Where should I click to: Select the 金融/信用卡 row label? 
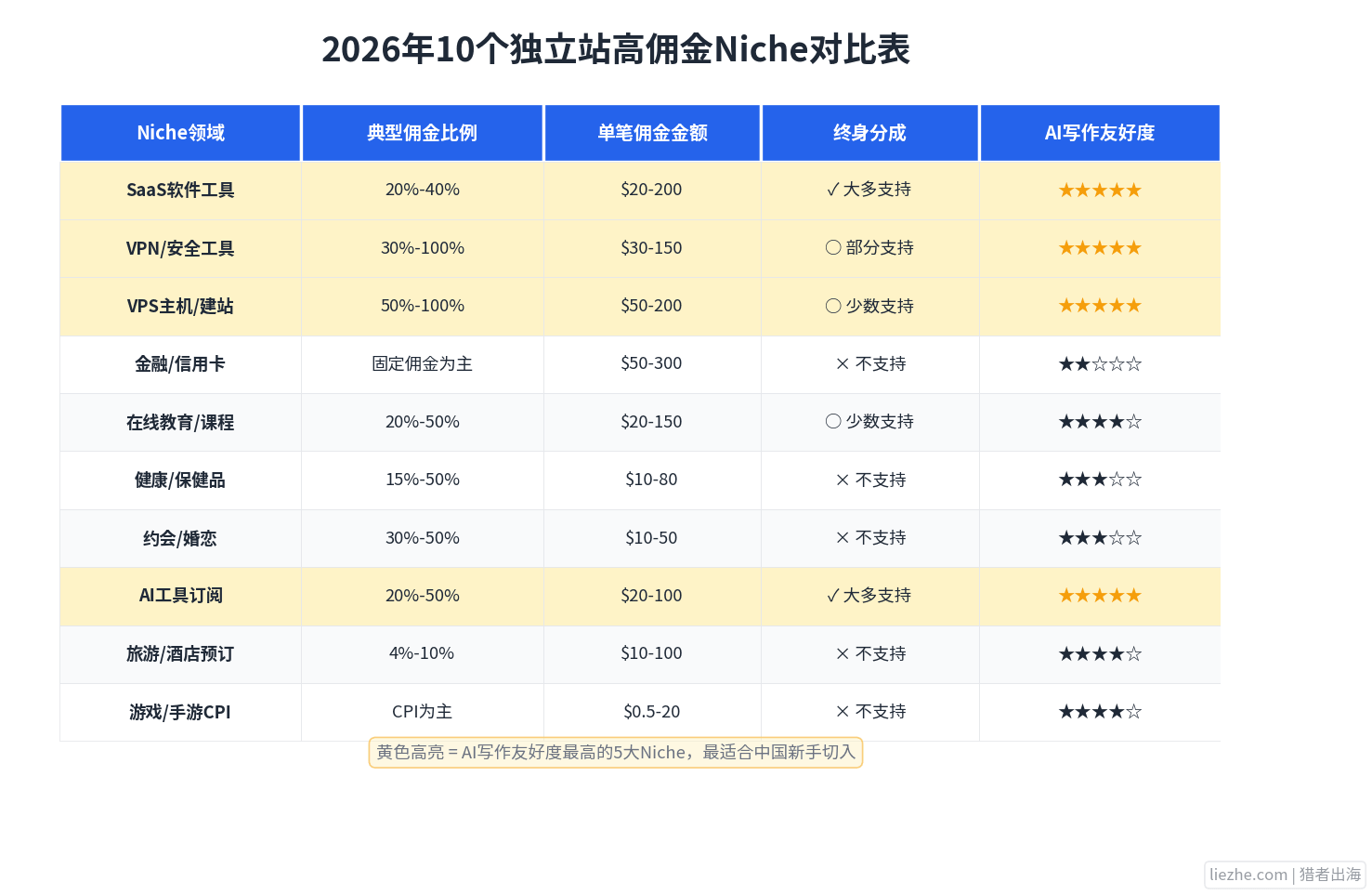click(180, 364)
